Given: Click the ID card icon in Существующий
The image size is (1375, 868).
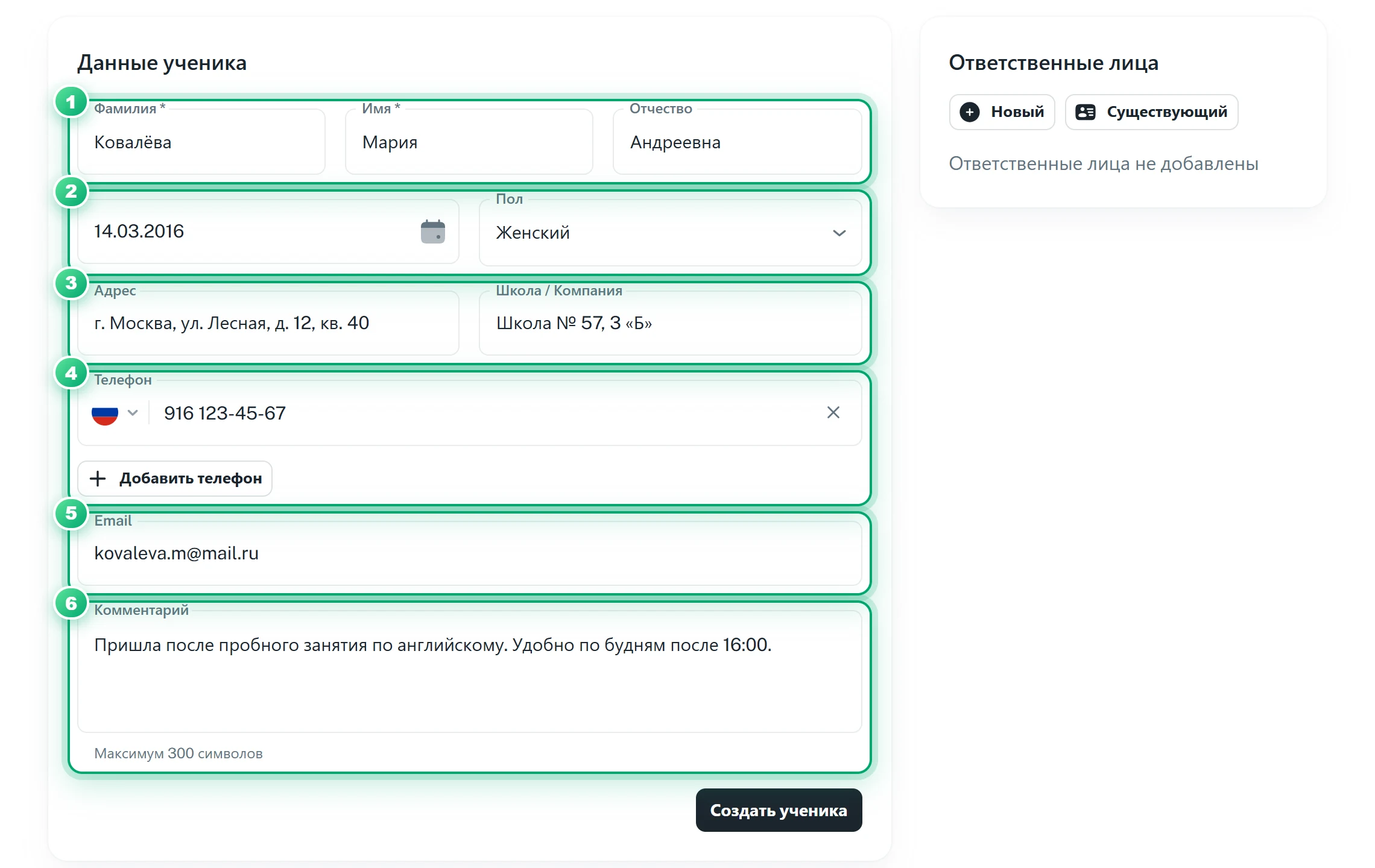Looking at the screenshot, I should 1086,112.
